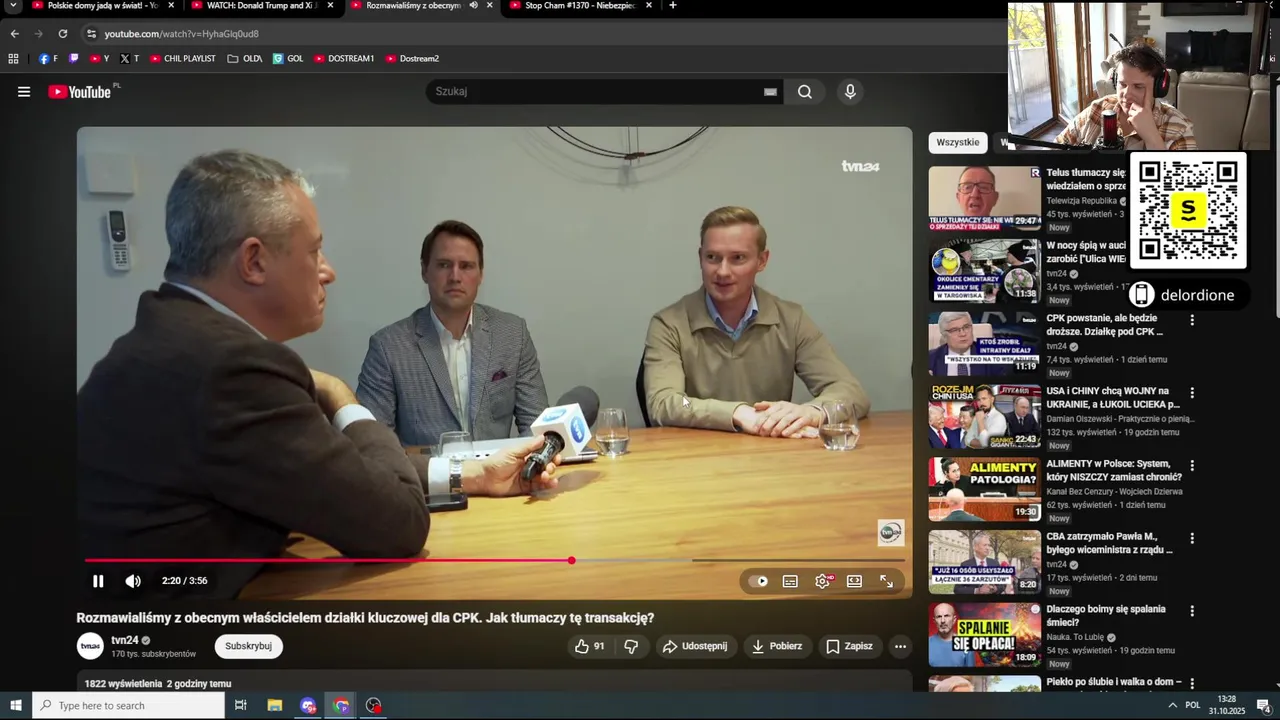The image size is (1280, 720).
Task: Open the GOL bookmark
Action: click(x=288, y=59)
